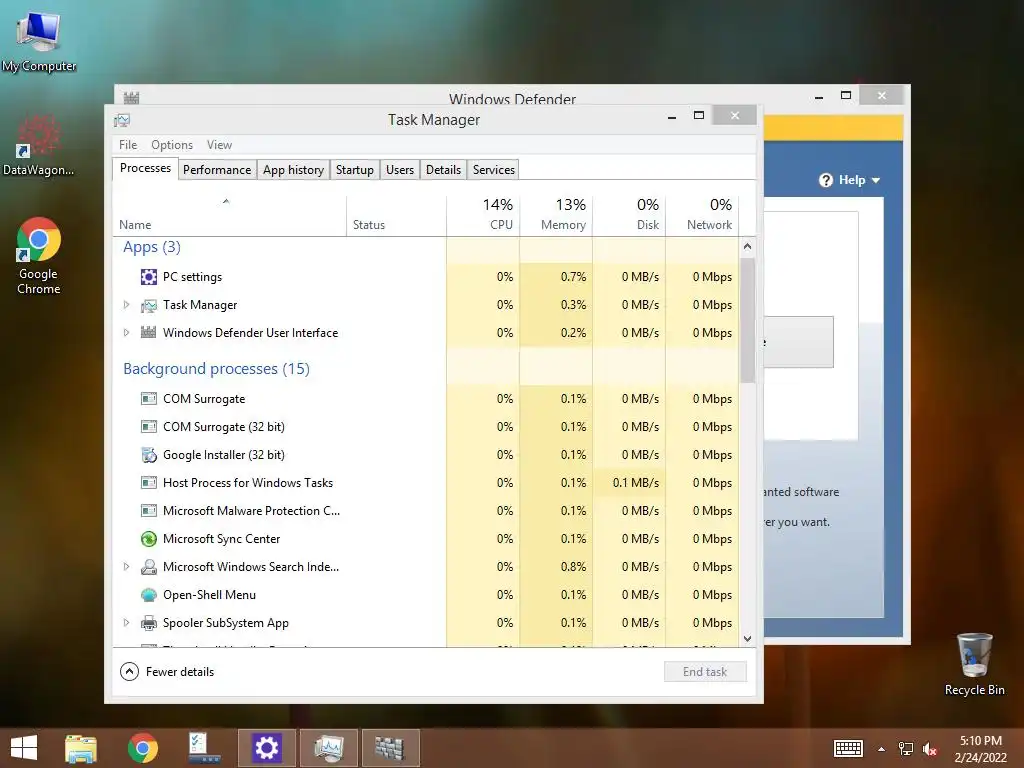
Task: Click the PC settings gear icon in process list
Action: pyautogui.click(x=148, y=277)
